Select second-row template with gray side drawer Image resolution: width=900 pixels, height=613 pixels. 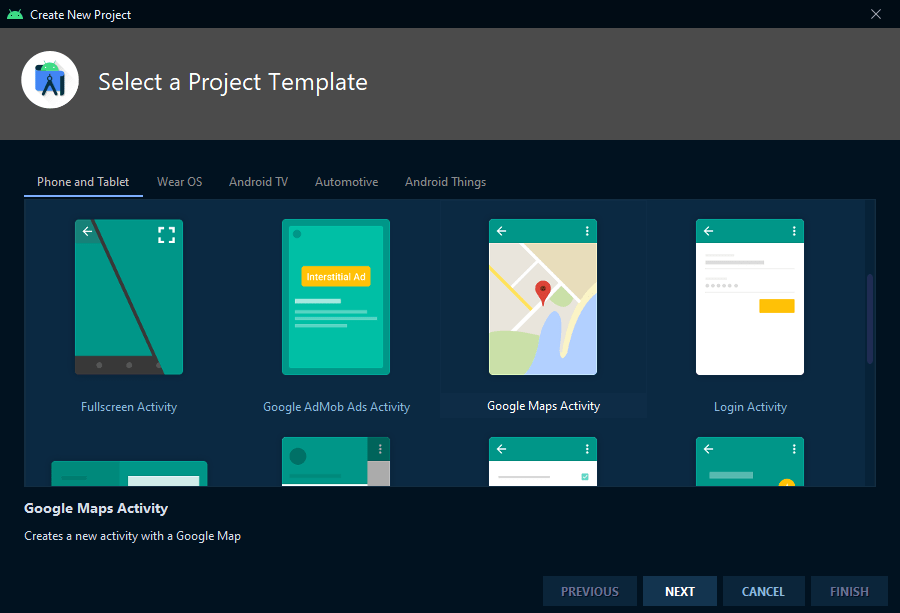pos(336,461)
